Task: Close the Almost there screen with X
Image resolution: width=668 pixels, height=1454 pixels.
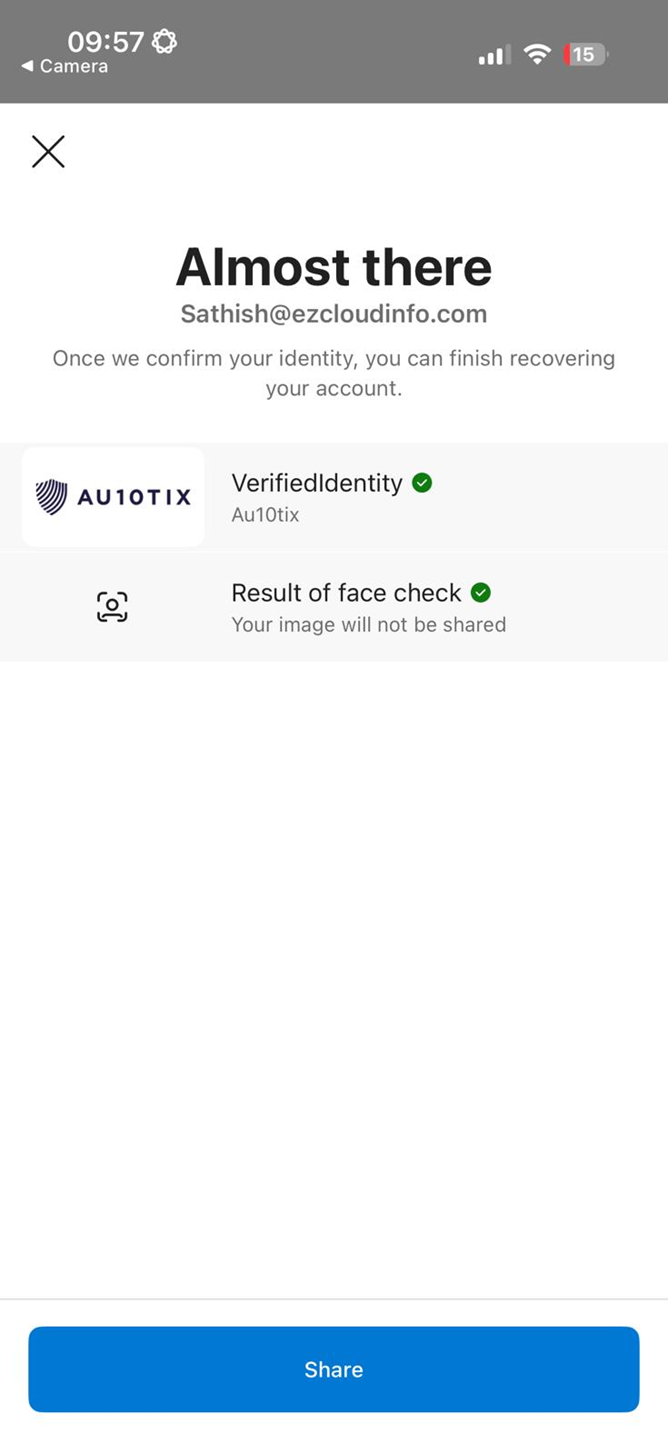Action: pos(48,152)
